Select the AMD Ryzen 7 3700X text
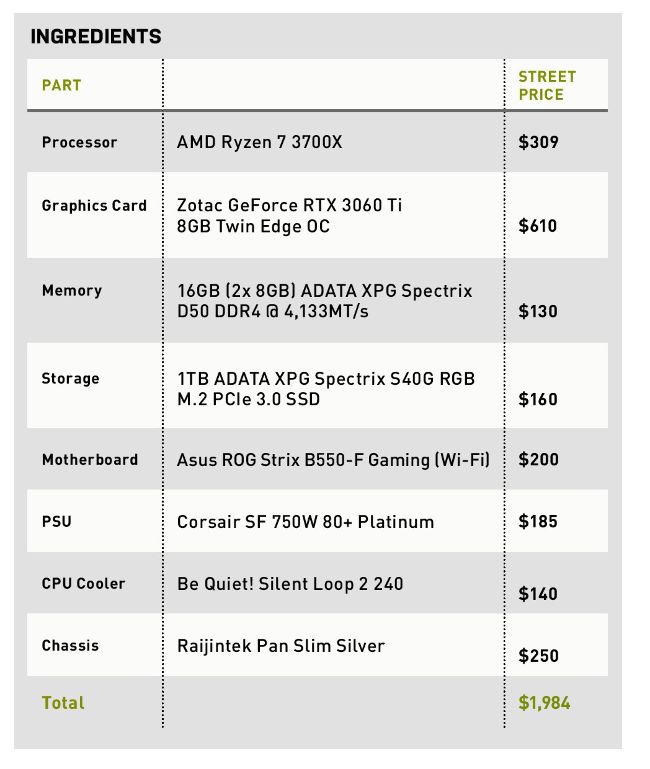650x769 pixels. click(259, 142)
